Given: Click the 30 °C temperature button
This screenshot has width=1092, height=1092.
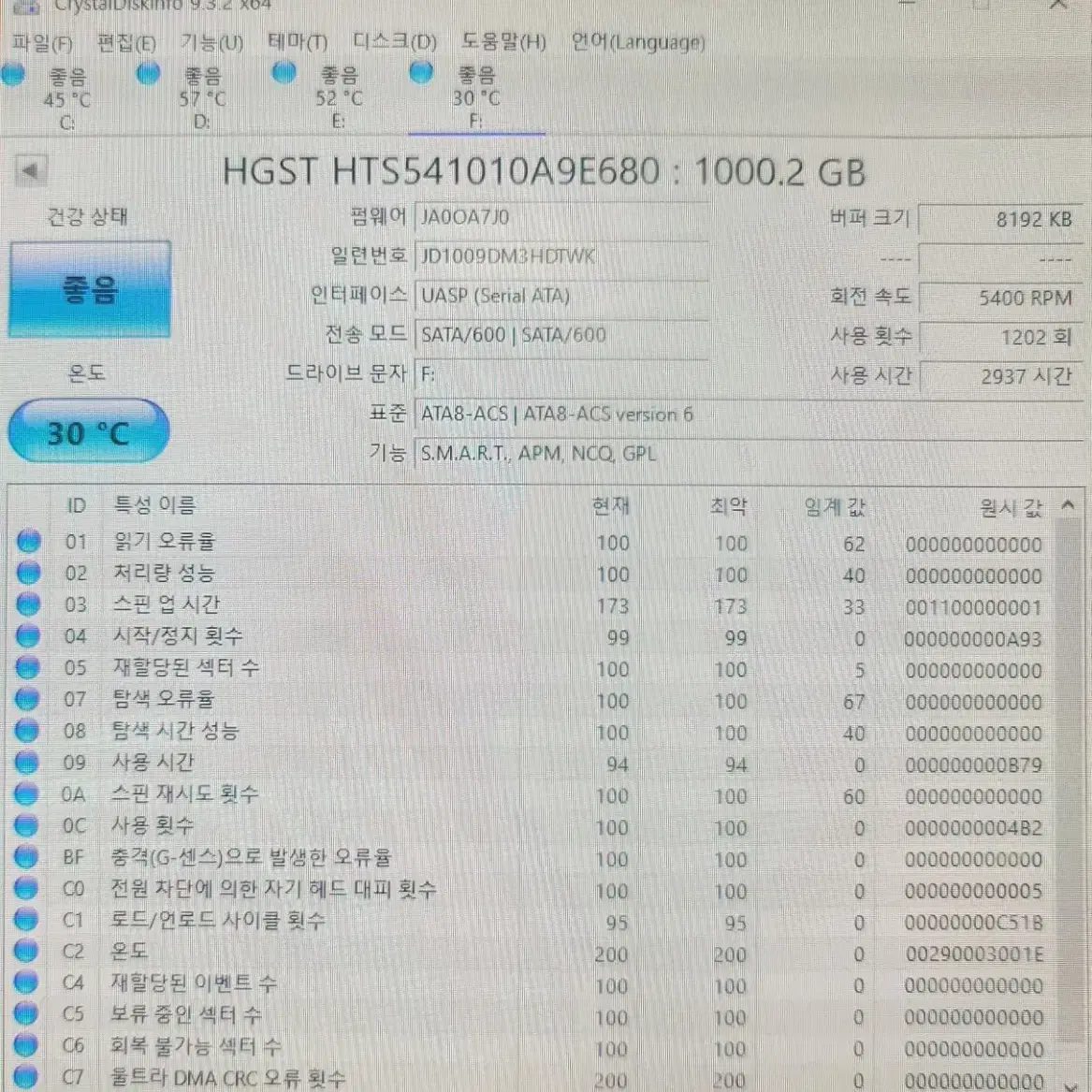Looking at the screenshot, I should pyautogui.click(x=89, y=431).
